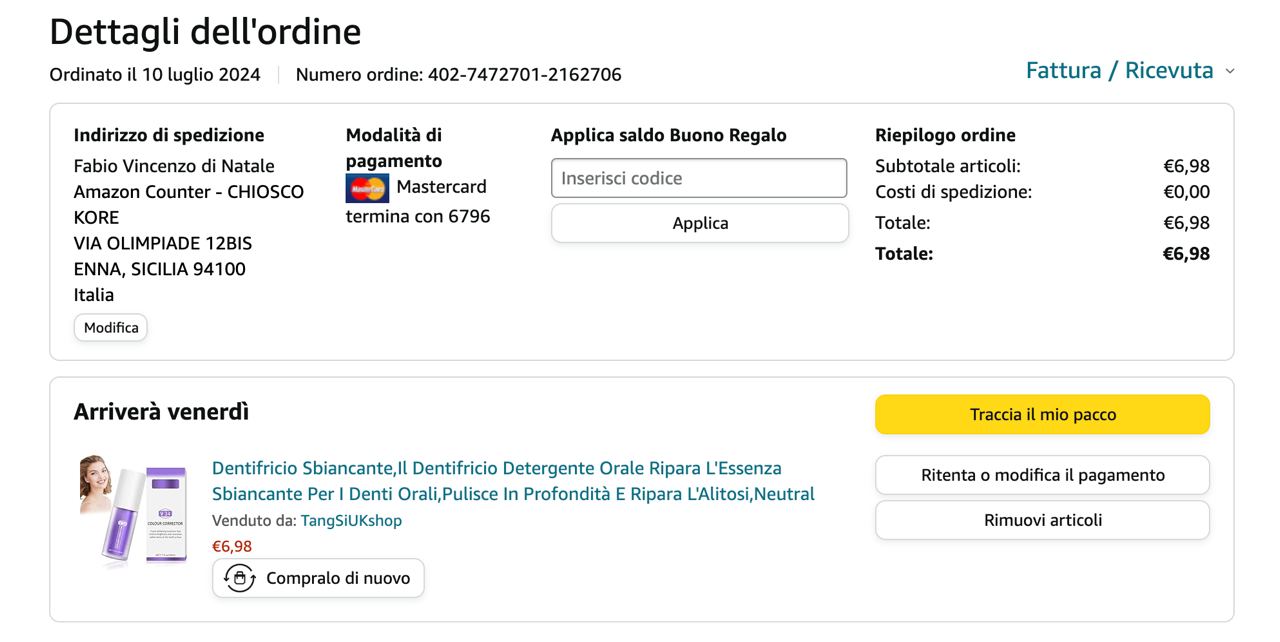The width and height of the screenshot is (1280, 642).
Task: Open the Fattura / Ricevuta menu
Action: 1119,71
